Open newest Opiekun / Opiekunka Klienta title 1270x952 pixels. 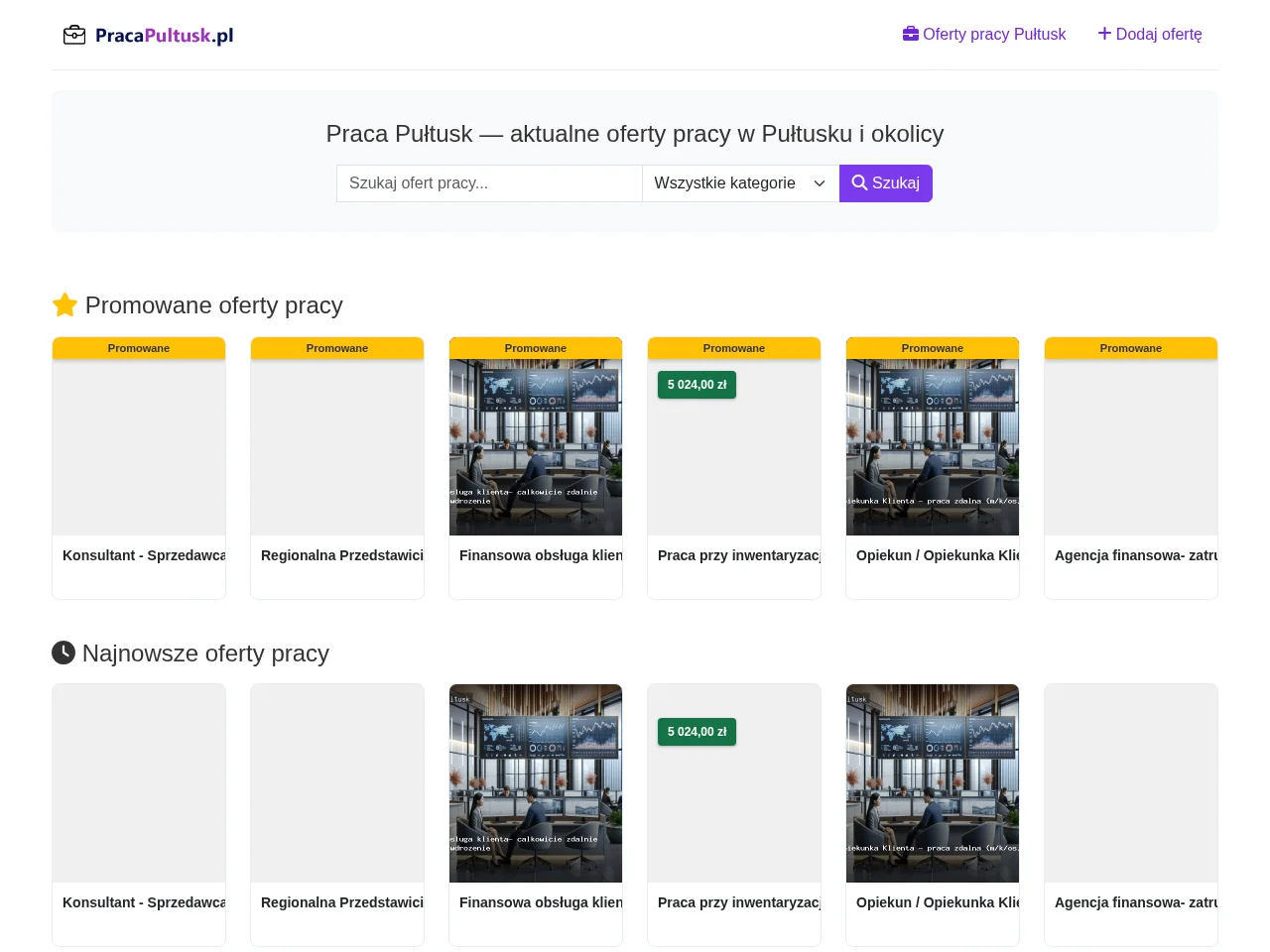tap(938, 902)
